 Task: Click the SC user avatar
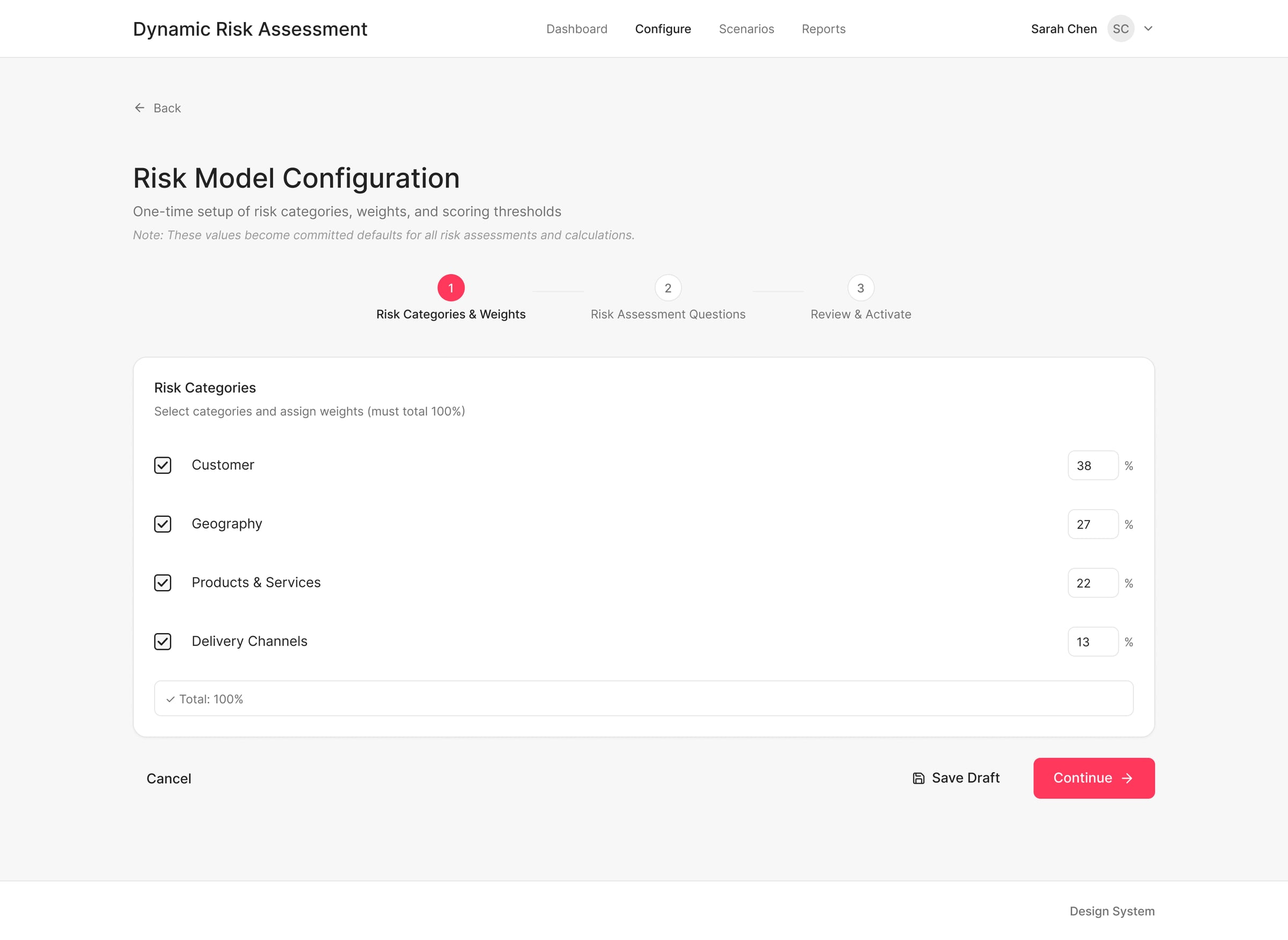[x=1120, y=28]
